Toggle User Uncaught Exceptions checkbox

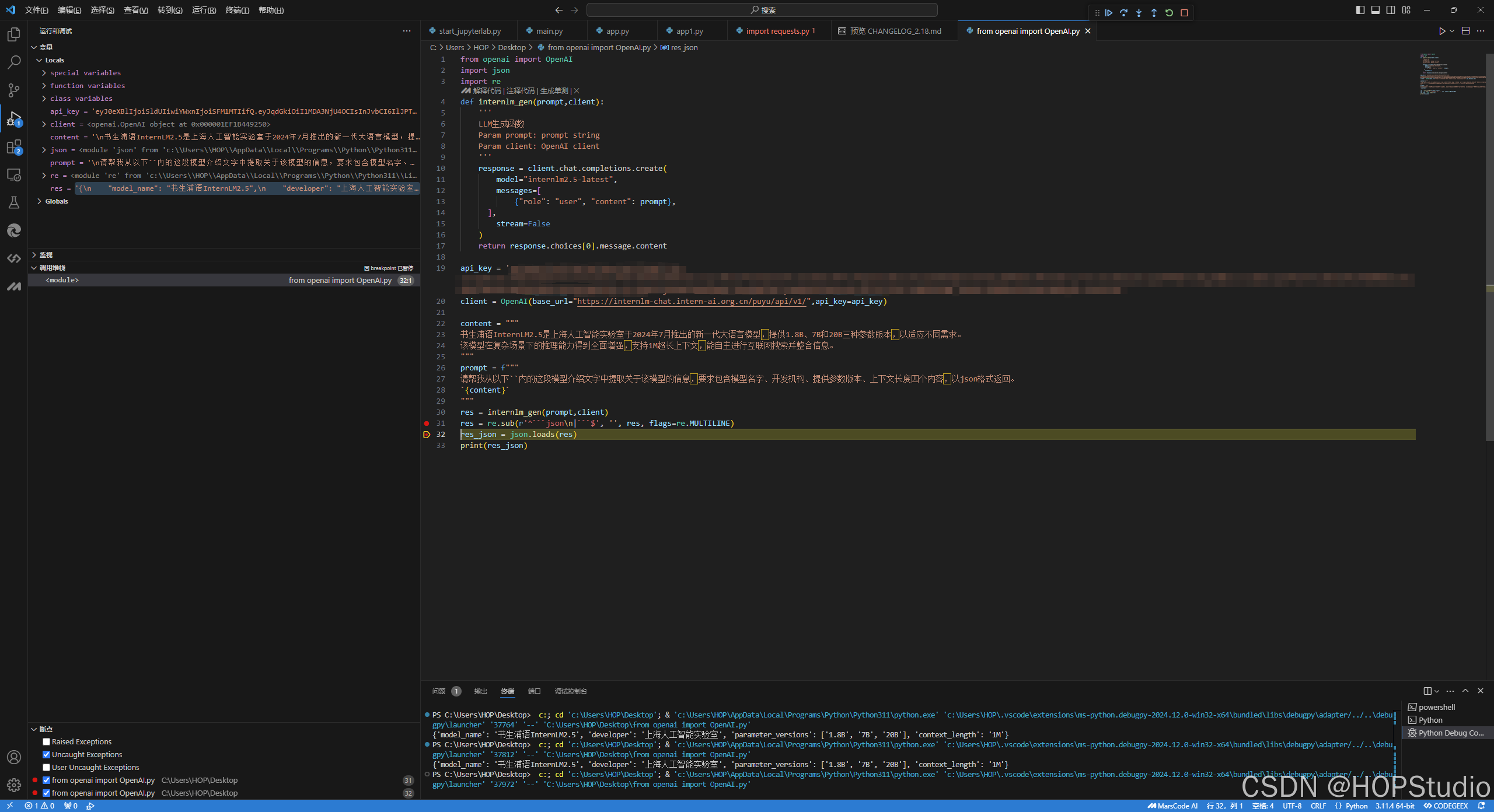(47, 768)
